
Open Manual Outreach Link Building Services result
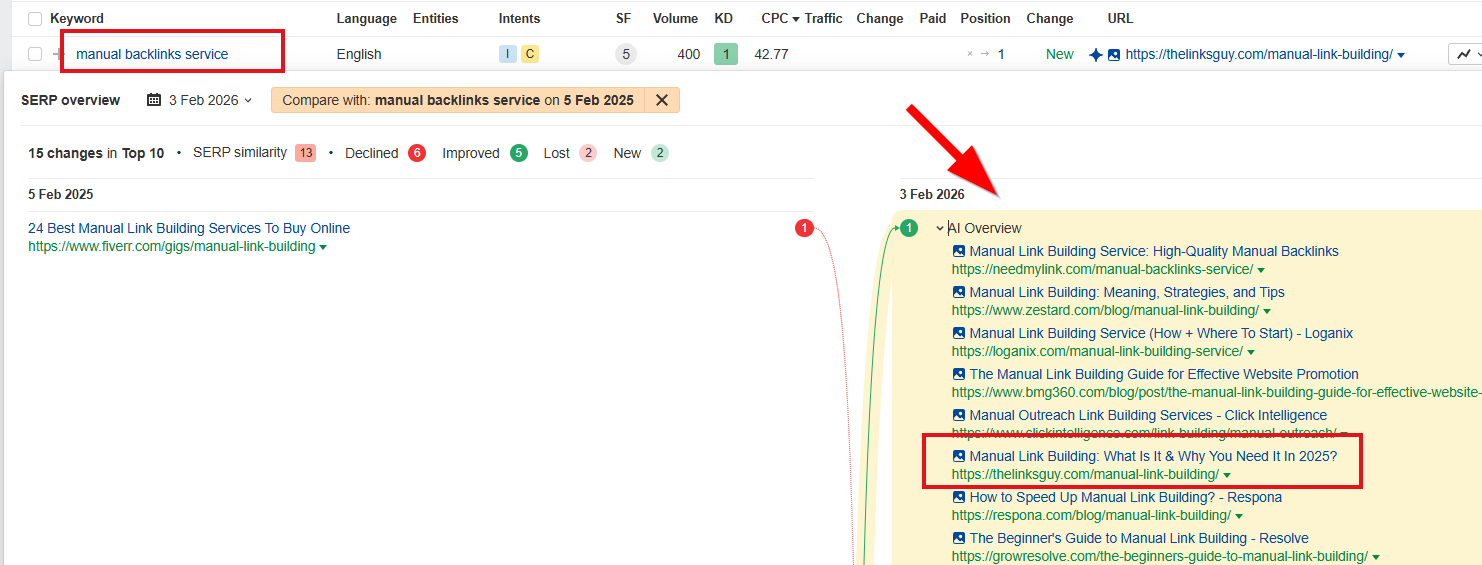tap(1148, 415)
